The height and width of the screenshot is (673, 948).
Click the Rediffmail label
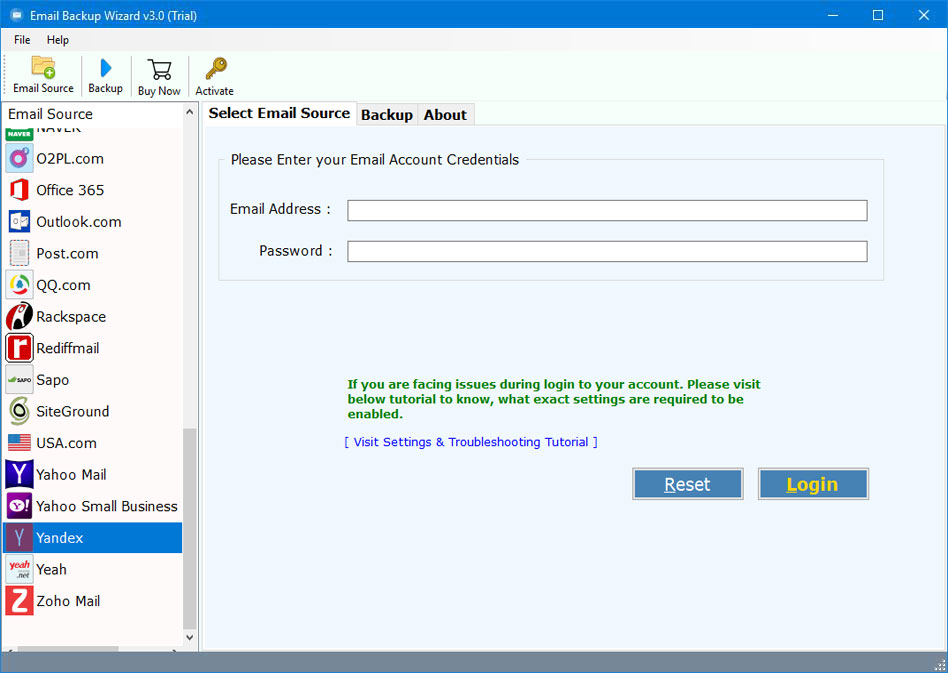pyautogui.click(x=68, y=348)
